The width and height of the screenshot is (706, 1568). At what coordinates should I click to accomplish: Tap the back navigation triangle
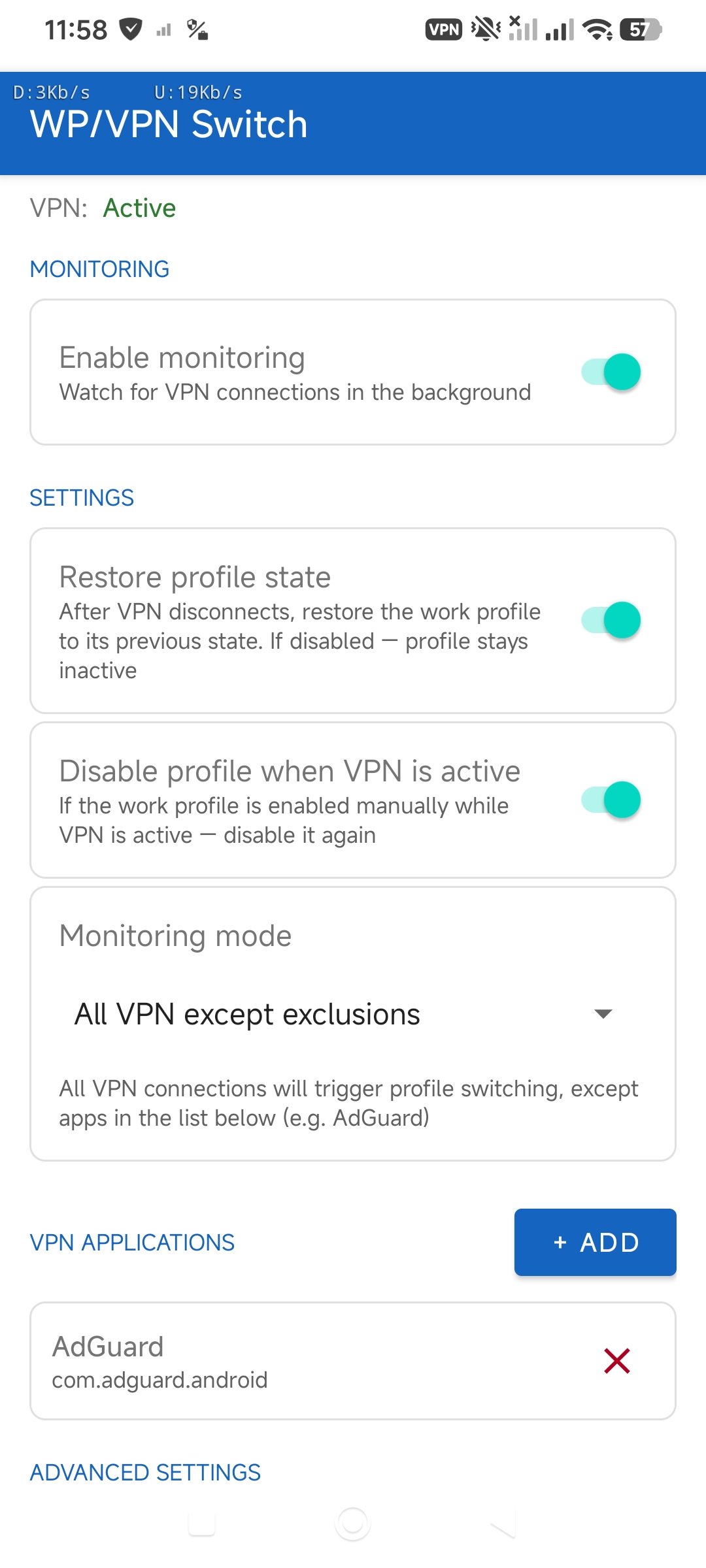(503, 1524)
